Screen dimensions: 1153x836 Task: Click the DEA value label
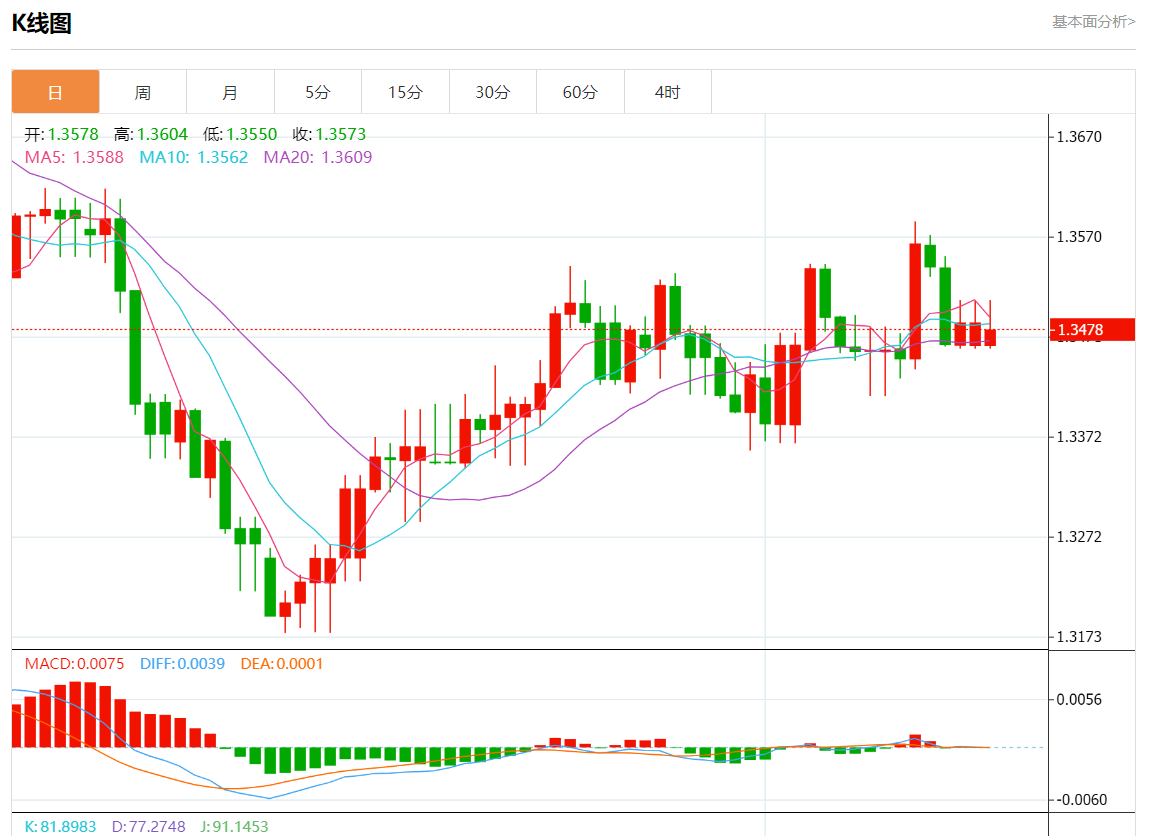282,664
